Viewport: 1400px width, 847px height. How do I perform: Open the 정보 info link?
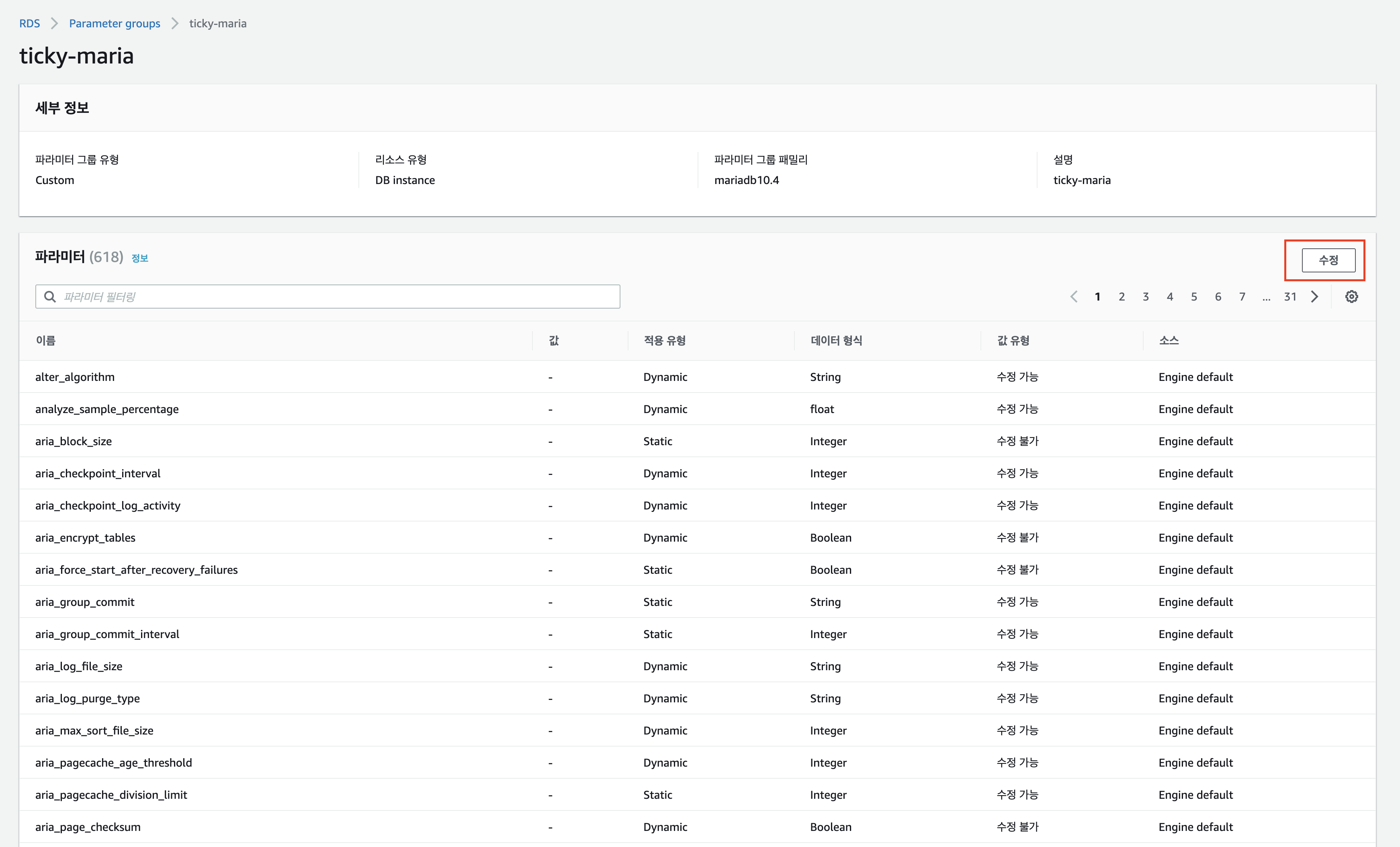pyautogui.click(x=140, y=258)
